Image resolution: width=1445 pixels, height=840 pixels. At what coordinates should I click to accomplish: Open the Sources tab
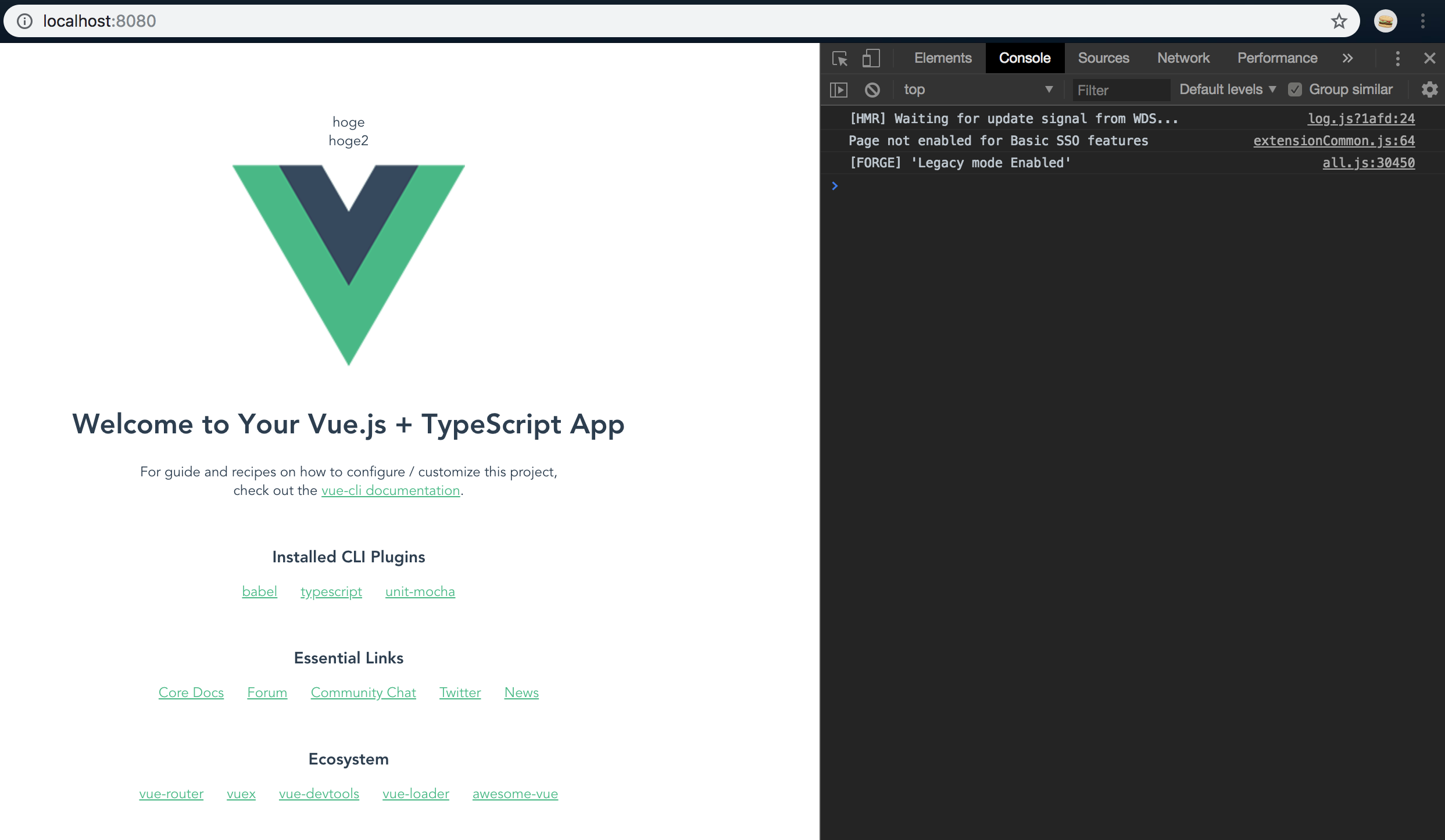1103,58
